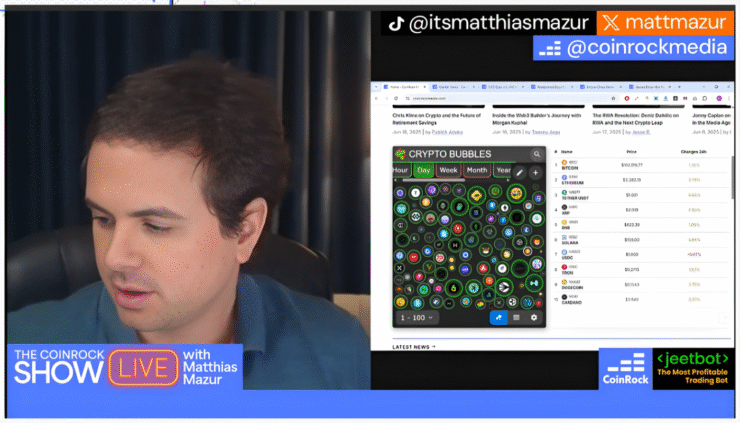Reload the browser page
740x423 pixels.
[x=395, y=99]
